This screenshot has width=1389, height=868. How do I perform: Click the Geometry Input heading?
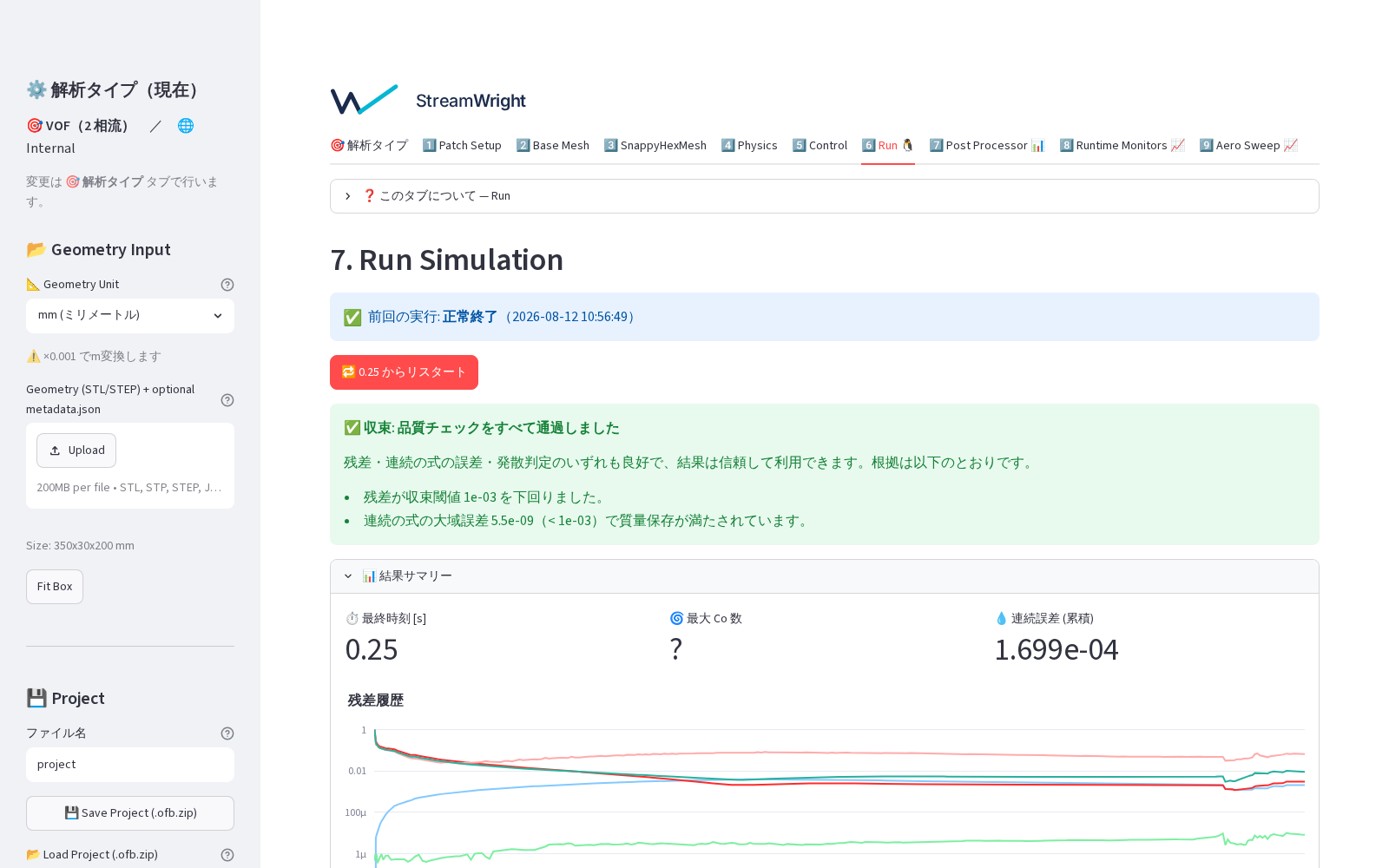coord(98,250)
